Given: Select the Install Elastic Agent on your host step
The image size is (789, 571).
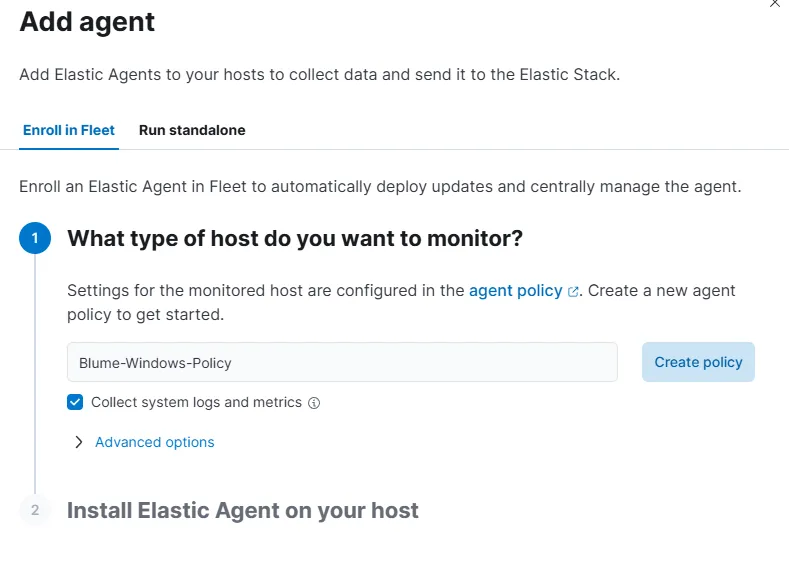Looking at the screenshot, I should (x=243, y=510).
